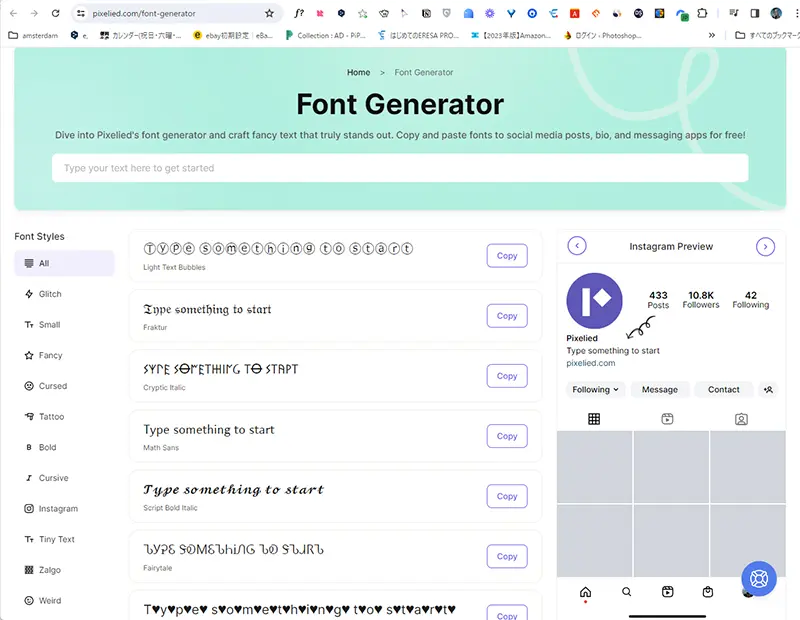
Task: Select the All font style filter
Action: click(x=64, y=263)
